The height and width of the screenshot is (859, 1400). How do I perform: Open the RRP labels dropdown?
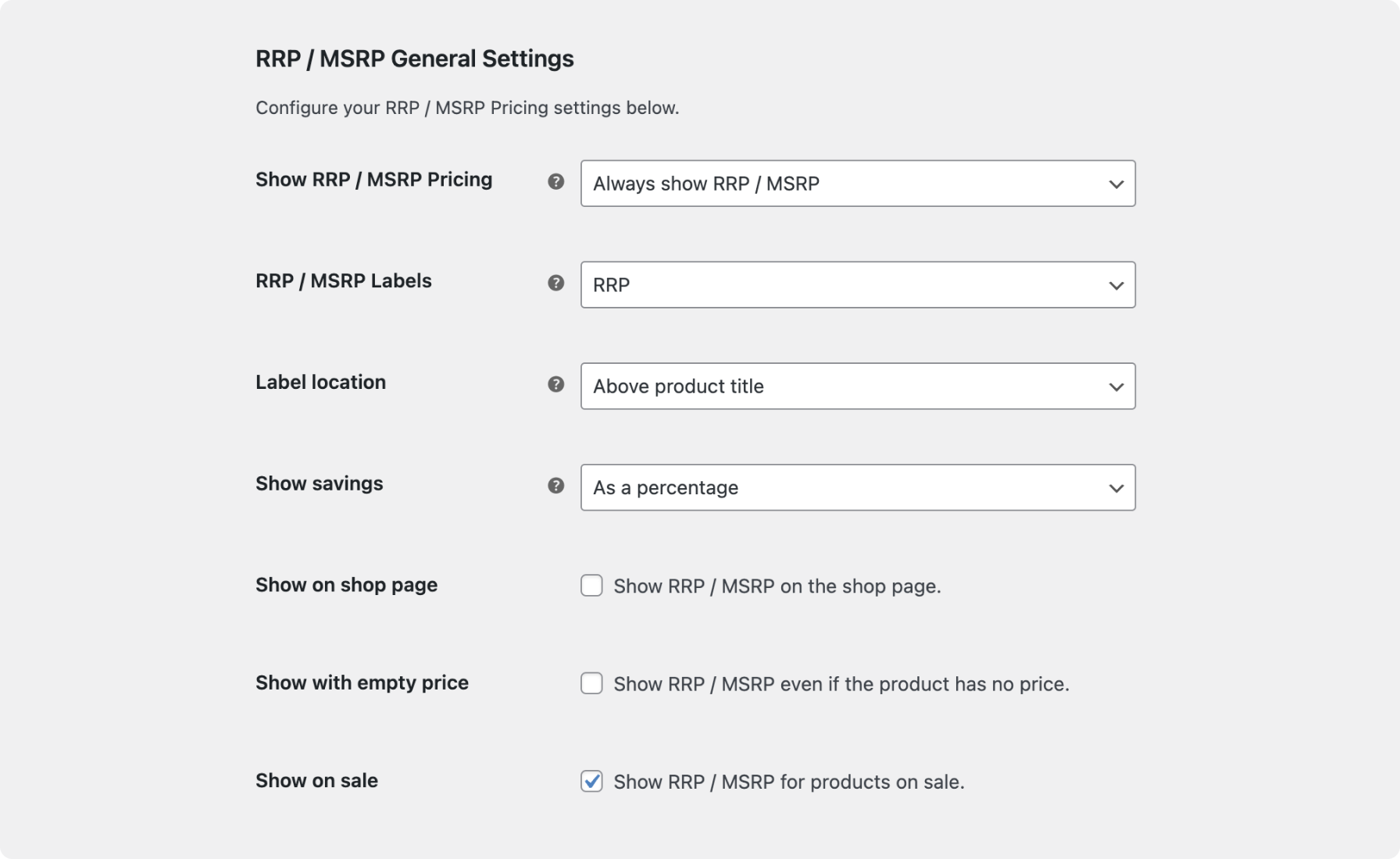(x=857, y=284)
